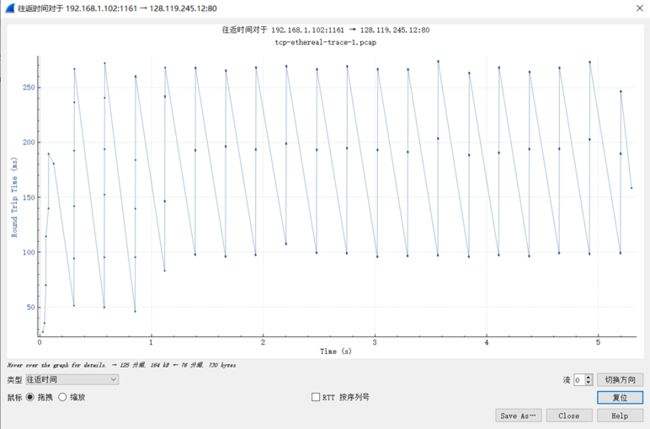Click the 50 tick on the Y axis
Image resolution: width=650 pixels, height=429 pixels.
click(31, 307)
